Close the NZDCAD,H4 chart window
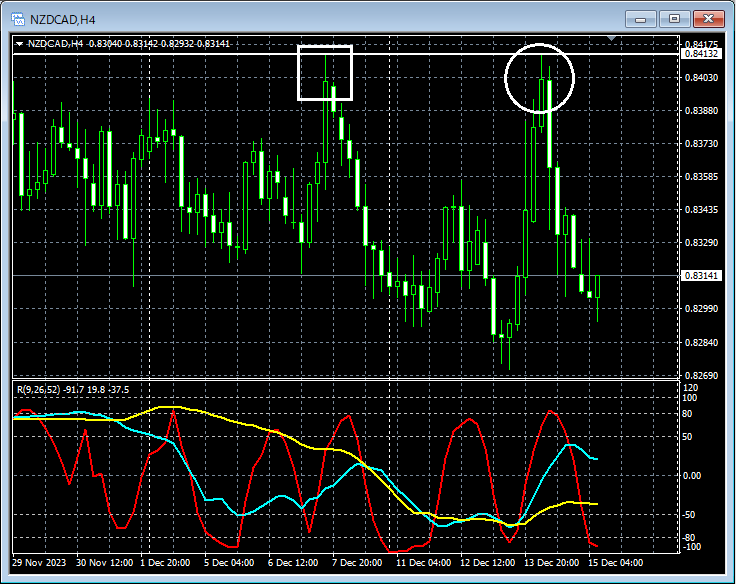The height and width of the screenshot is (584, 737). click(x=708, y=19)
